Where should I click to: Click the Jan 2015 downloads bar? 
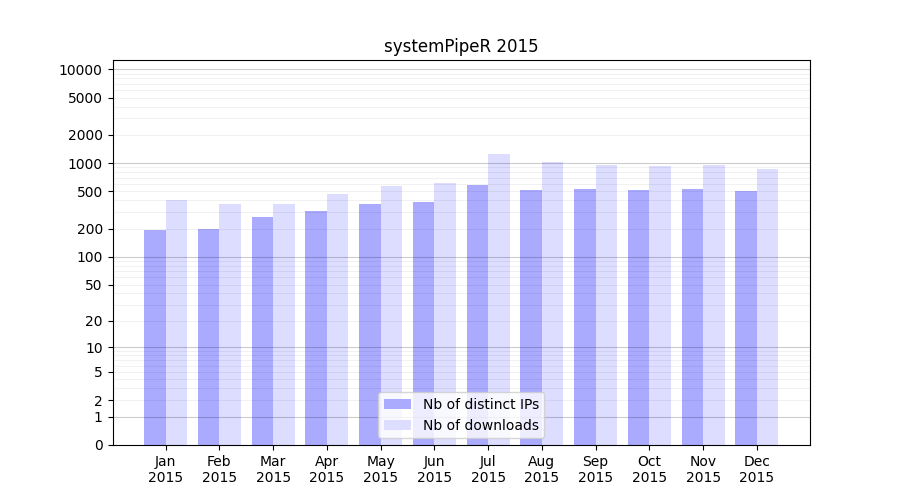click(x=177, y=322)
